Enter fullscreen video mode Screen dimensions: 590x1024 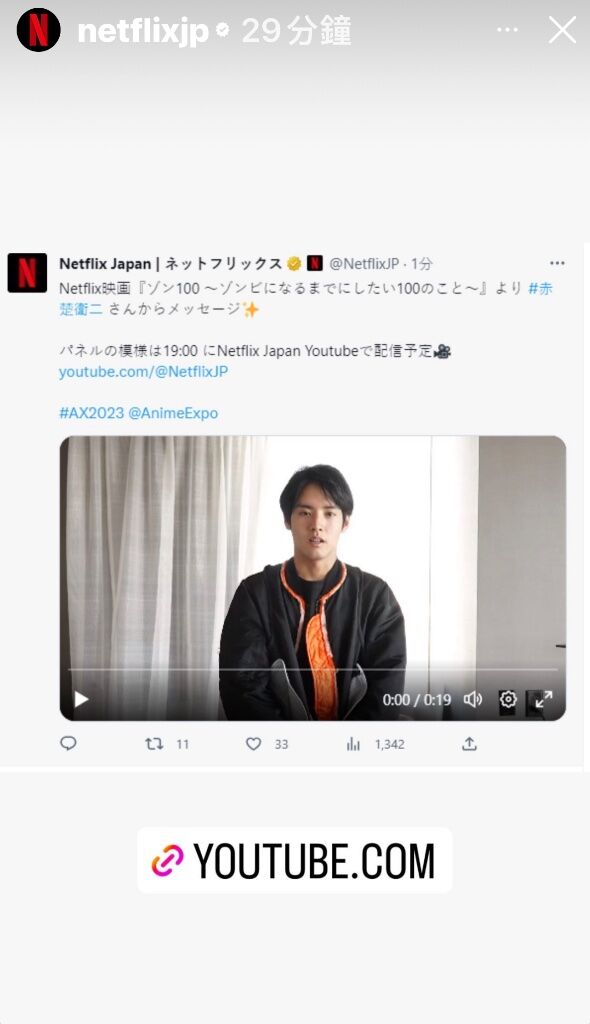tap(543, 699)
